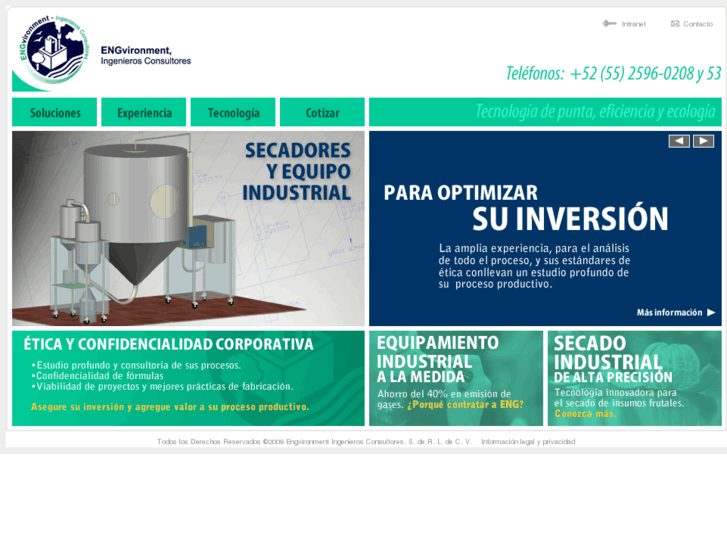The height and width of the screenshot is (545, 727).
Task: Open Información legal y privacidad link
Action: coord(528,442)
